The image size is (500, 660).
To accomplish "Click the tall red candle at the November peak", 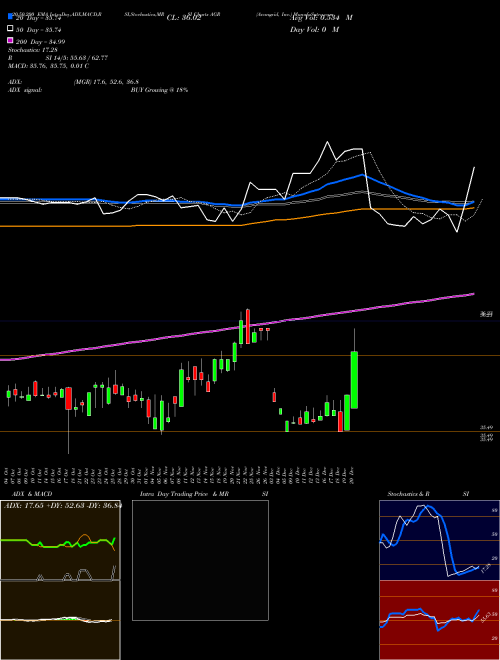I will pos(248,327).
